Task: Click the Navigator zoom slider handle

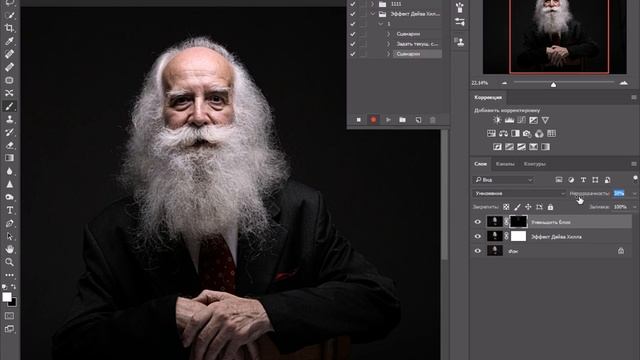Action: (x=553, y=84)
